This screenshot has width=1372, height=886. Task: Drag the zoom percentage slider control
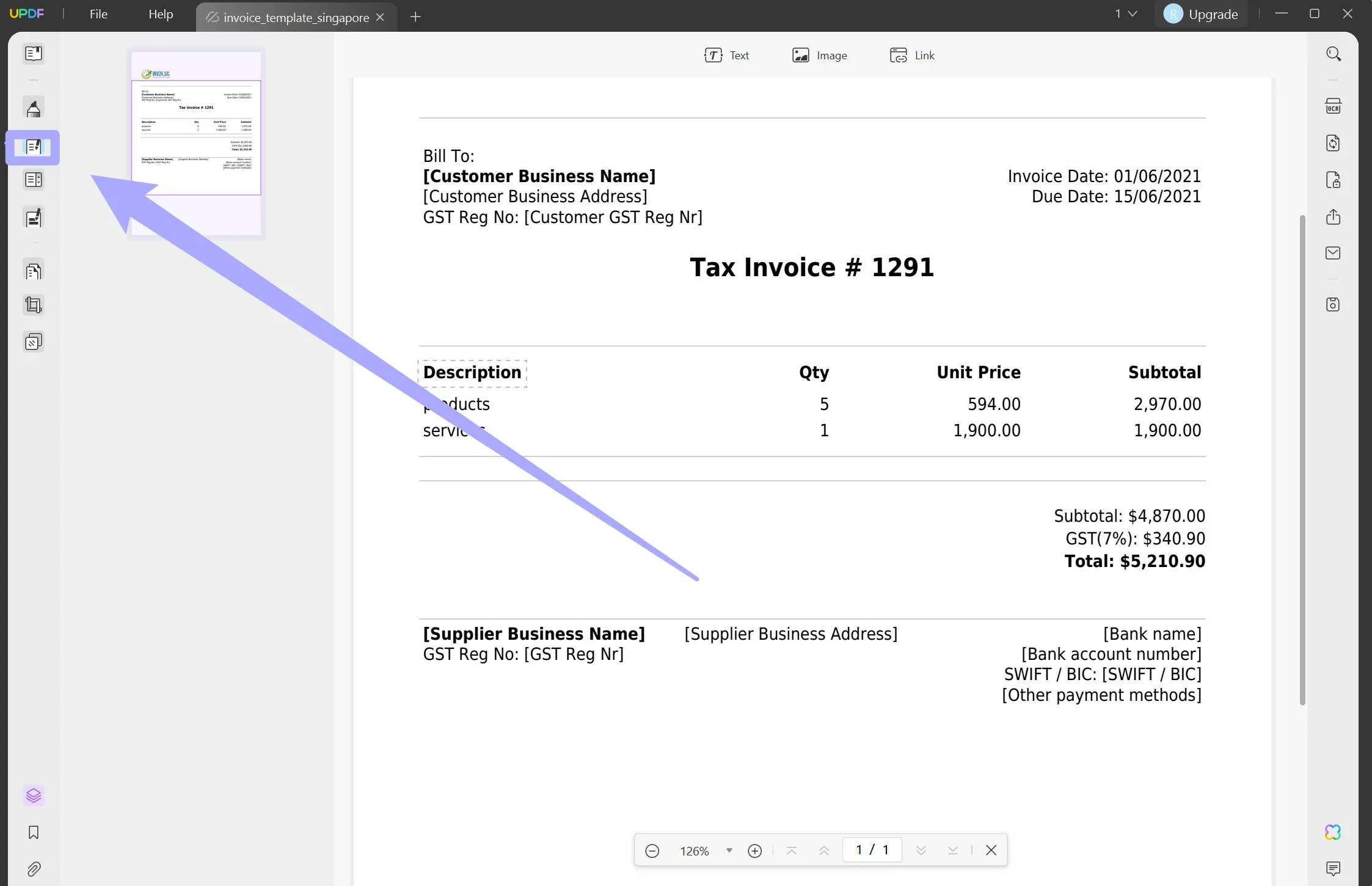[x=727, y=850]
